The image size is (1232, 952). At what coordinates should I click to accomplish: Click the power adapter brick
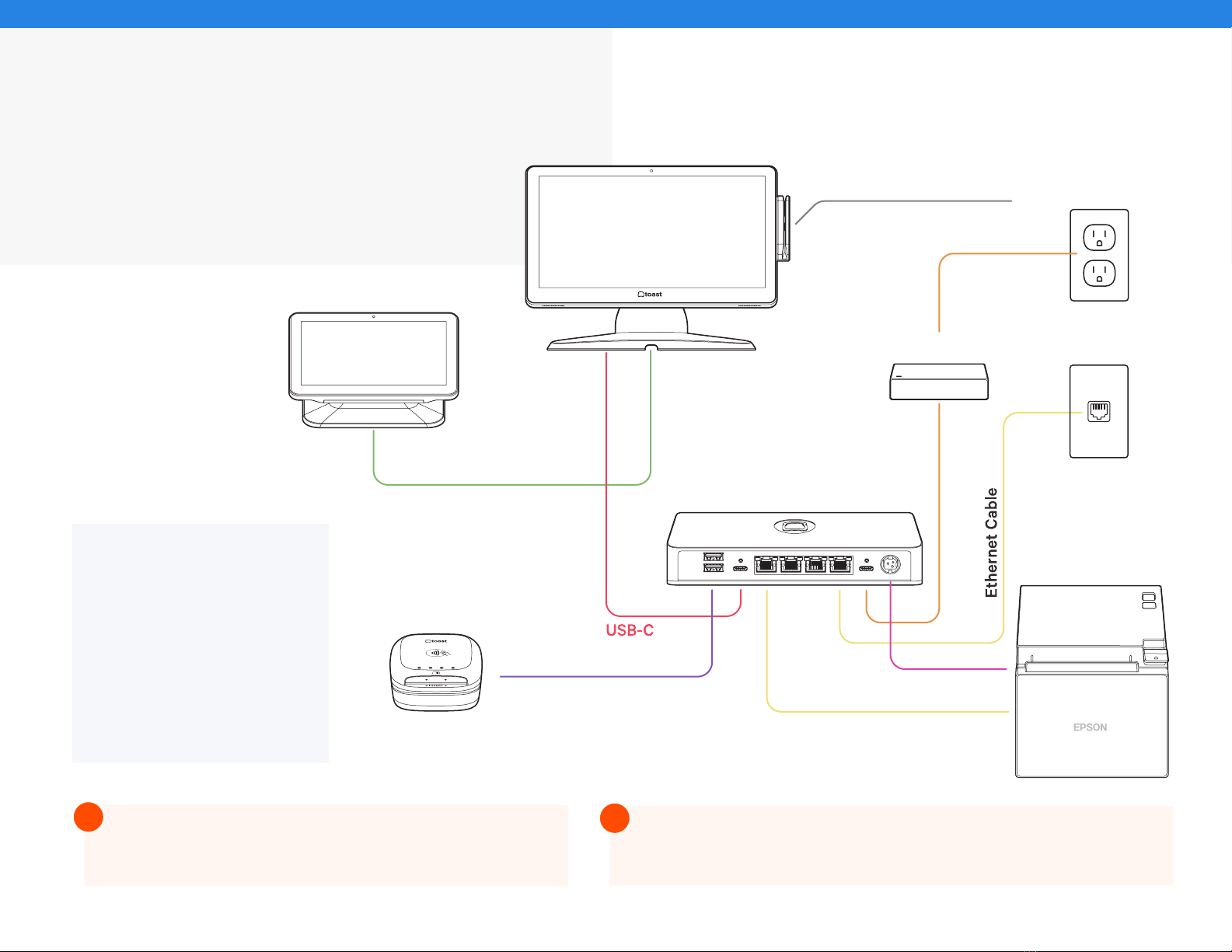(939, 382)
